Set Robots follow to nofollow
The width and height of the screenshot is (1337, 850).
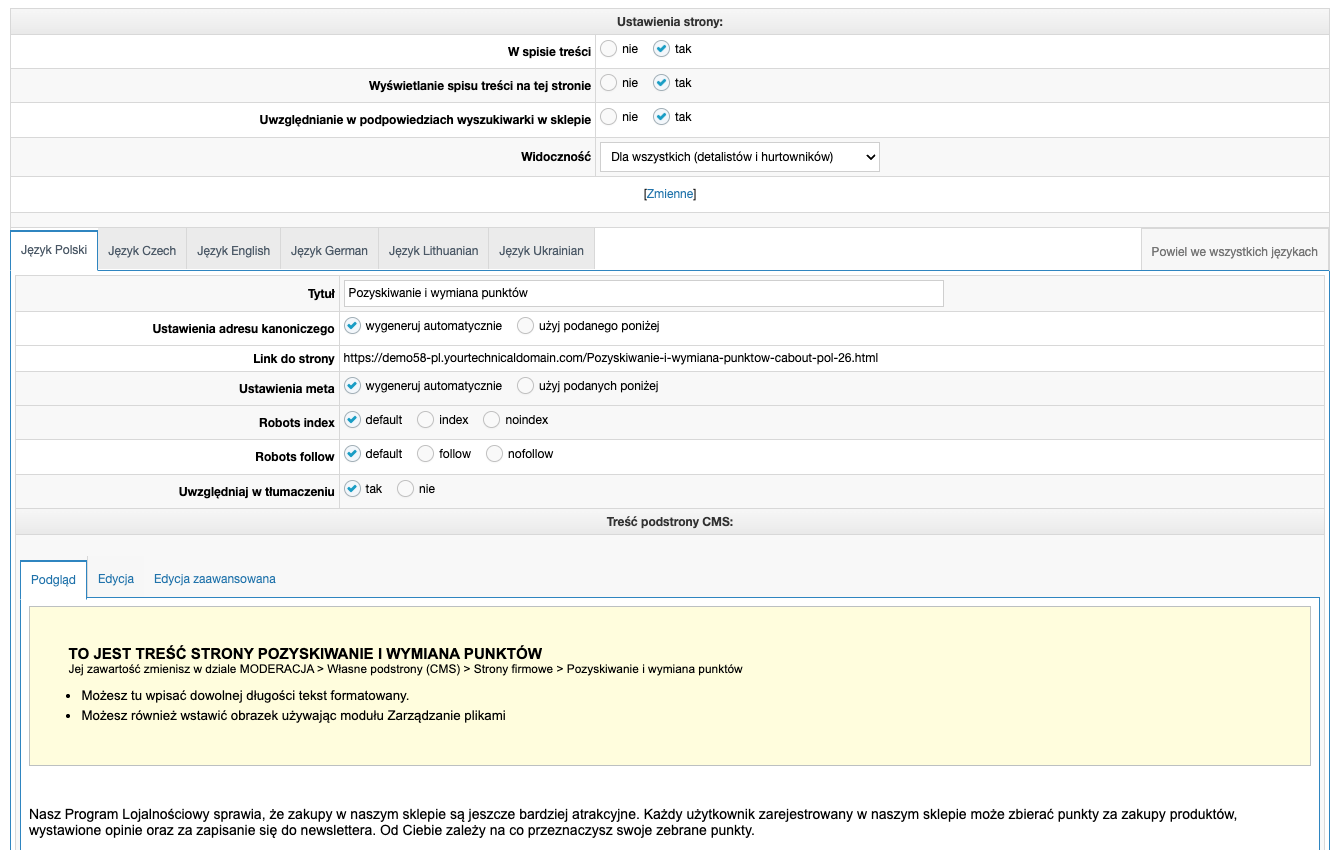click(495, 454)
